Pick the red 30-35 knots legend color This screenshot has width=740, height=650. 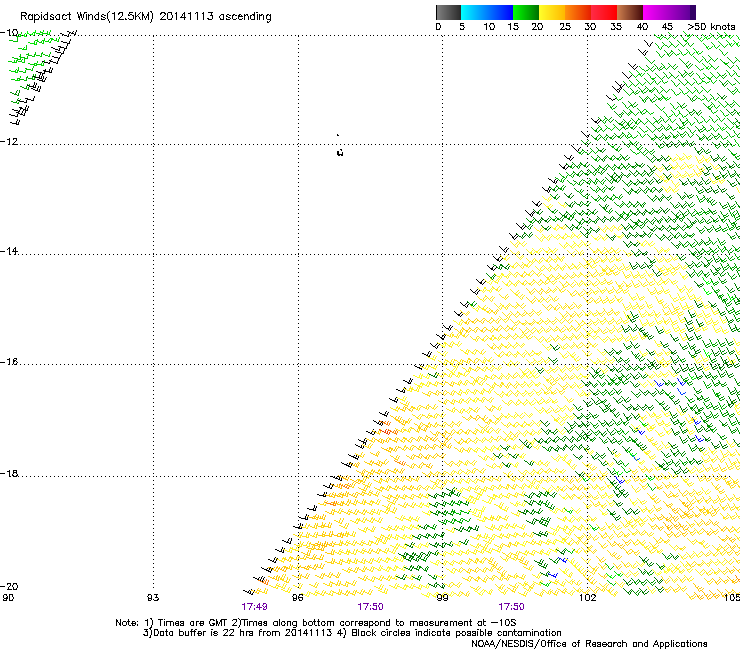click(x=604, y=12)
